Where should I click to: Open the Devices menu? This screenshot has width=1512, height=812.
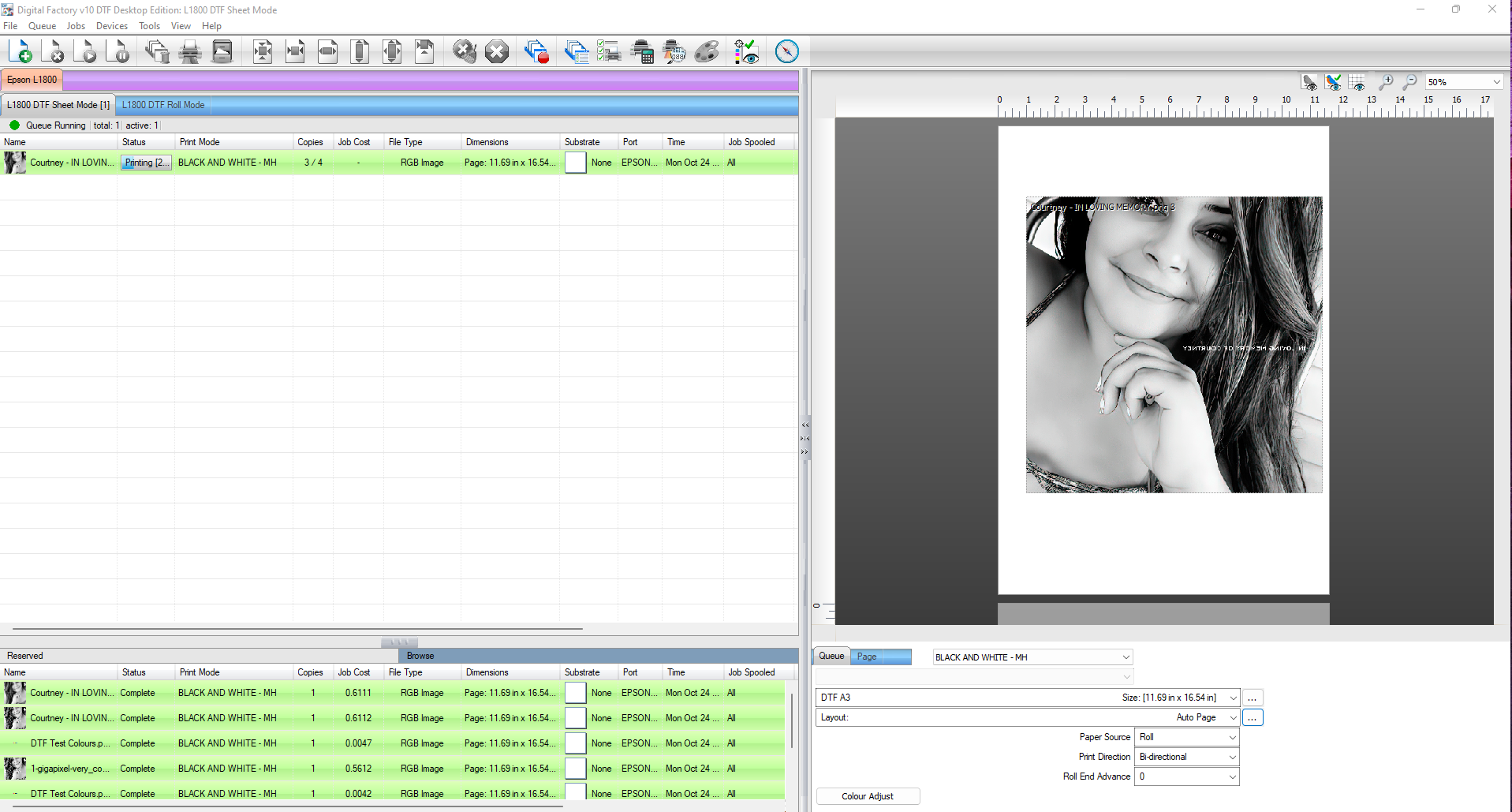click(111, 26)
